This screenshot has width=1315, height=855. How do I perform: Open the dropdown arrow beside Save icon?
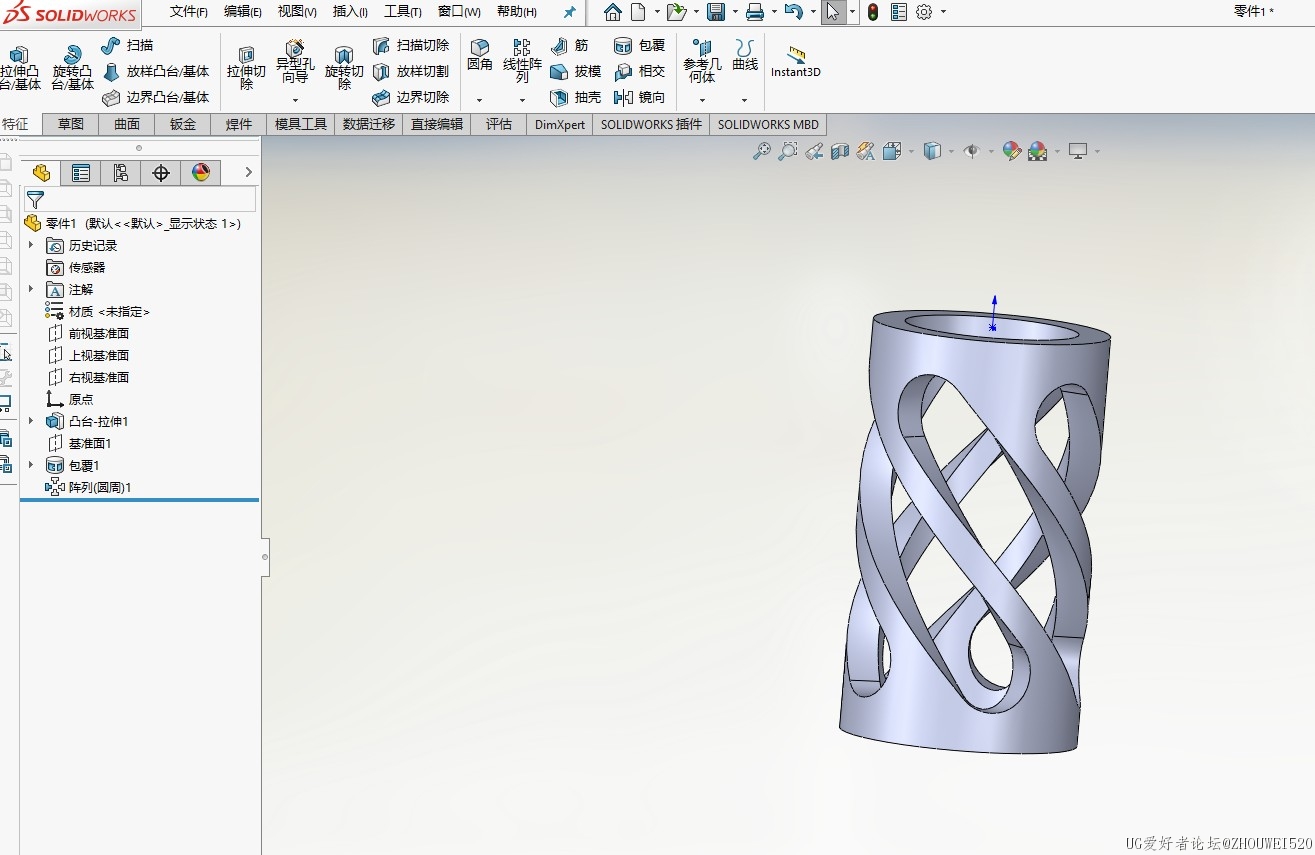[735, 12]
